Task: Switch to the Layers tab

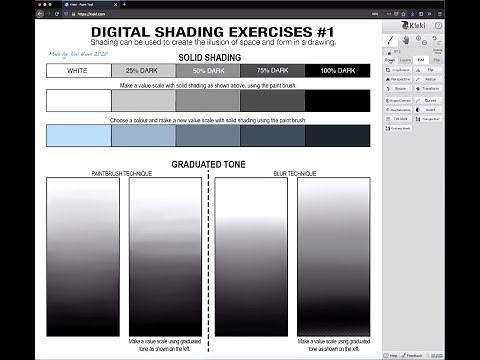Action: [405, 60]
